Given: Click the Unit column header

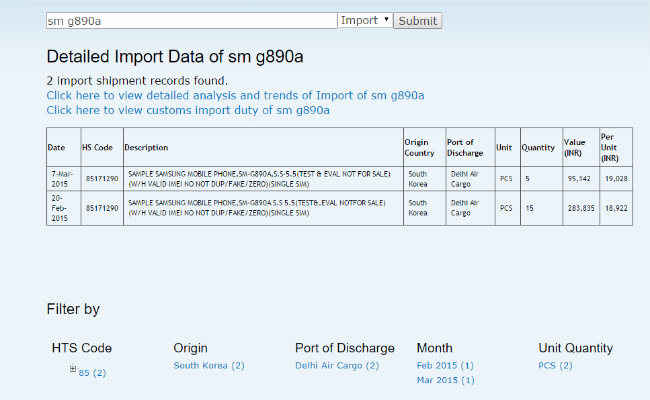Looking at the screenshot, I should click(x=508, y=147).
